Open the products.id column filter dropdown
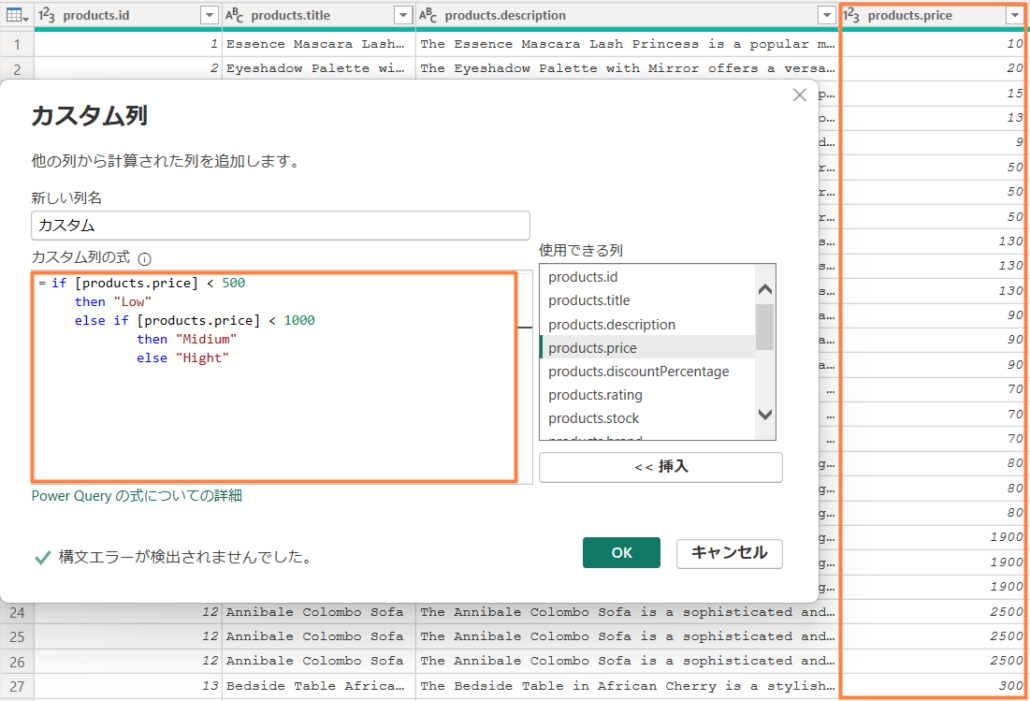1030x701 pixels. pos(208,15)
